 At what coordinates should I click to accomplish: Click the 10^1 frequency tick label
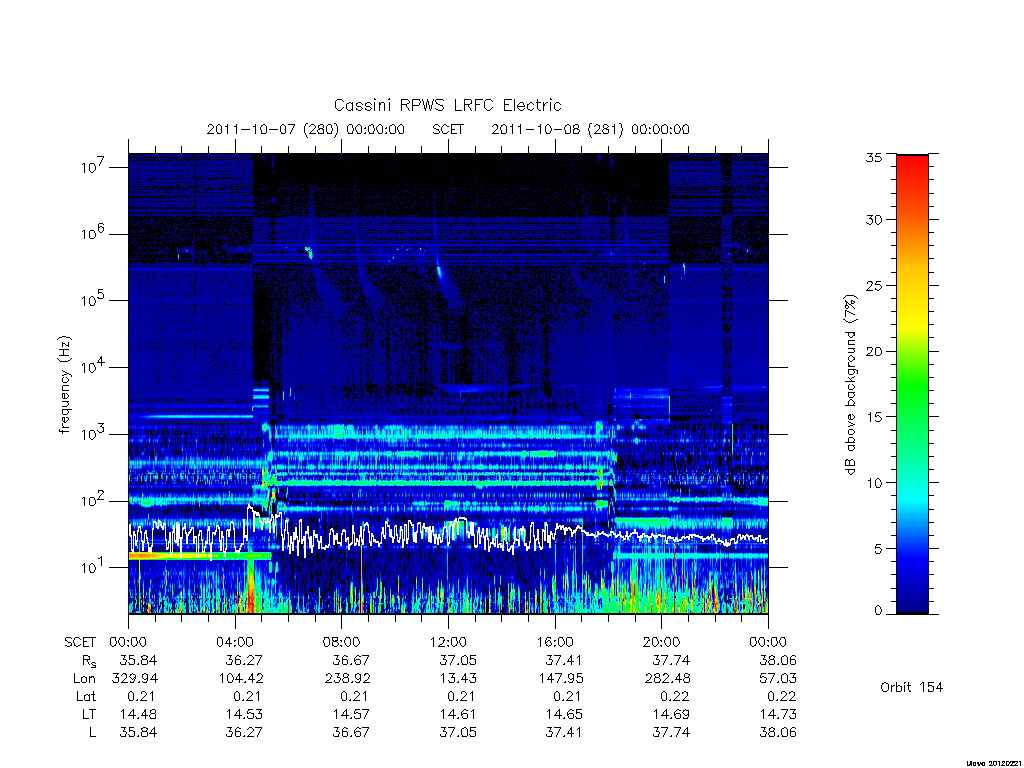92,567
